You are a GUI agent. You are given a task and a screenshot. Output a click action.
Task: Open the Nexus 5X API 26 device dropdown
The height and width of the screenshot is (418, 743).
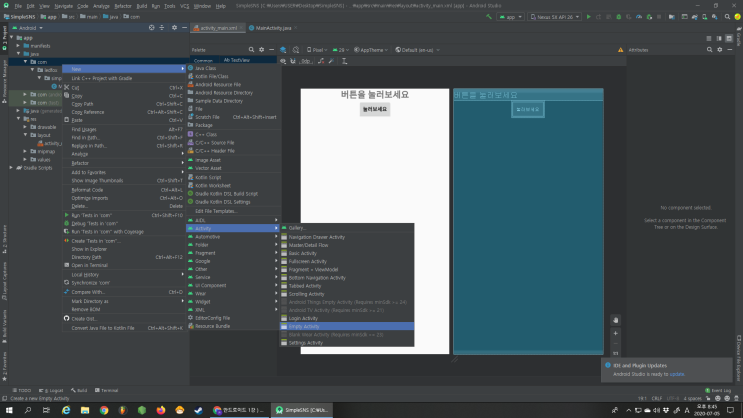pyautogui.click(x=555, y=17)
